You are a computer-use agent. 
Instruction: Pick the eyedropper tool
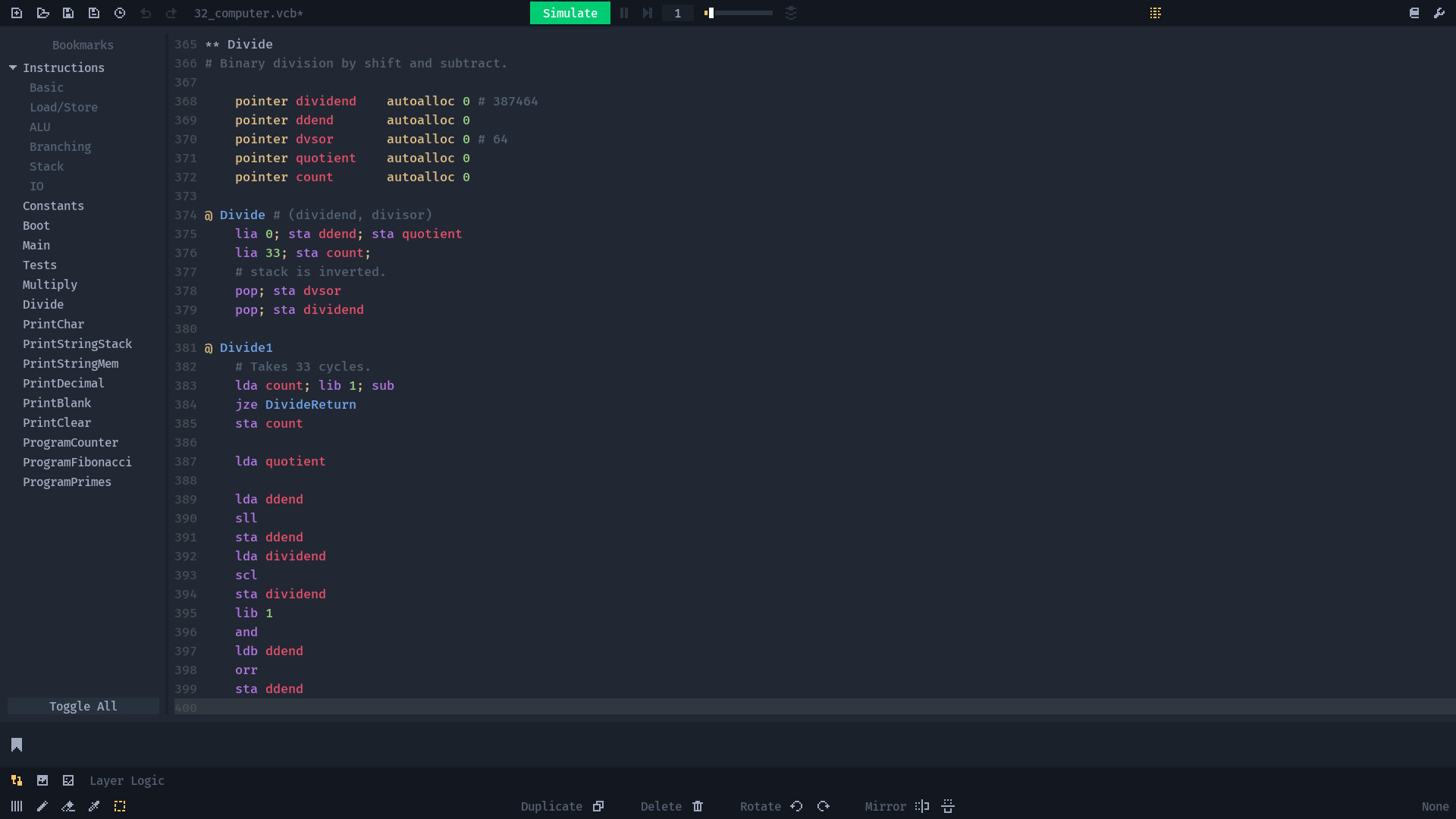coord(94,806)
